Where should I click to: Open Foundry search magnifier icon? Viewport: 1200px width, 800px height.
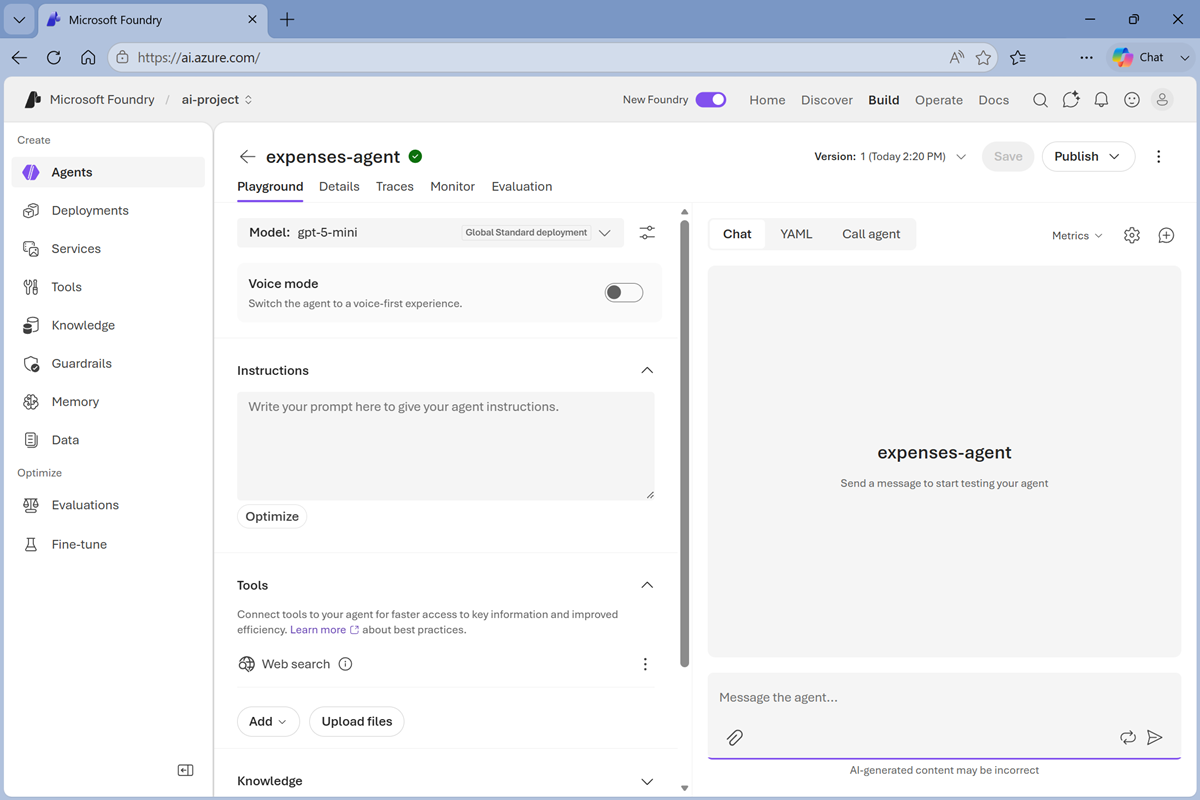[1040, 100]
